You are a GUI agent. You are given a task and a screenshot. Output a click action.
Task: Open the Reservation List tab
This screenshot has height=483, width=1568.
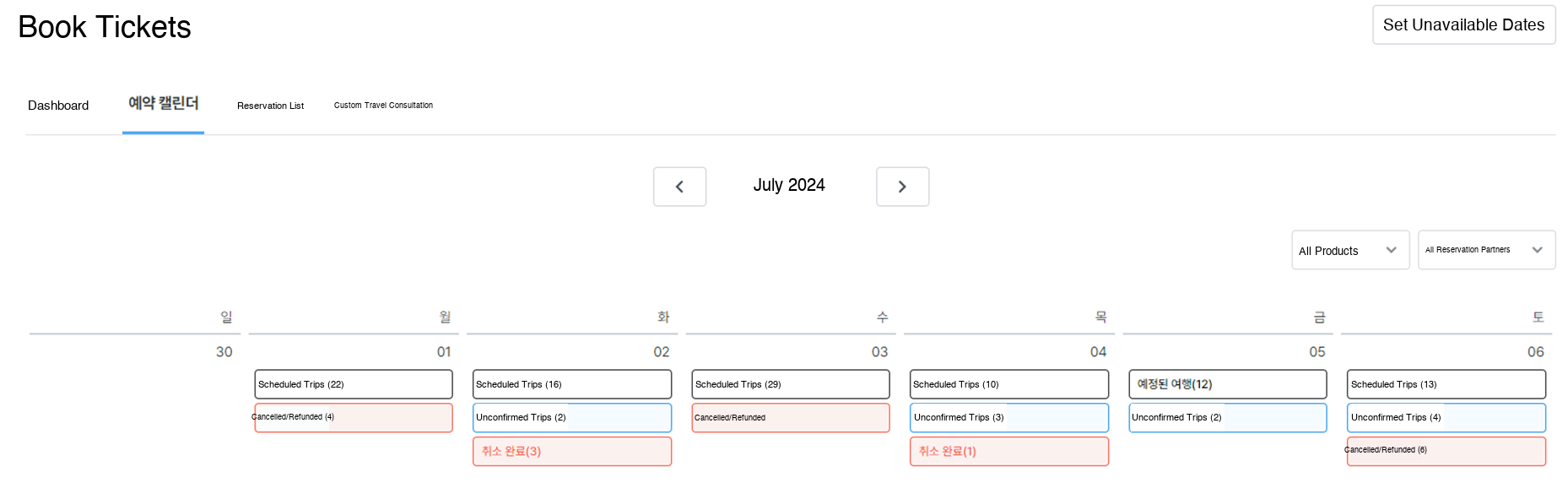(x=270, y=106)
